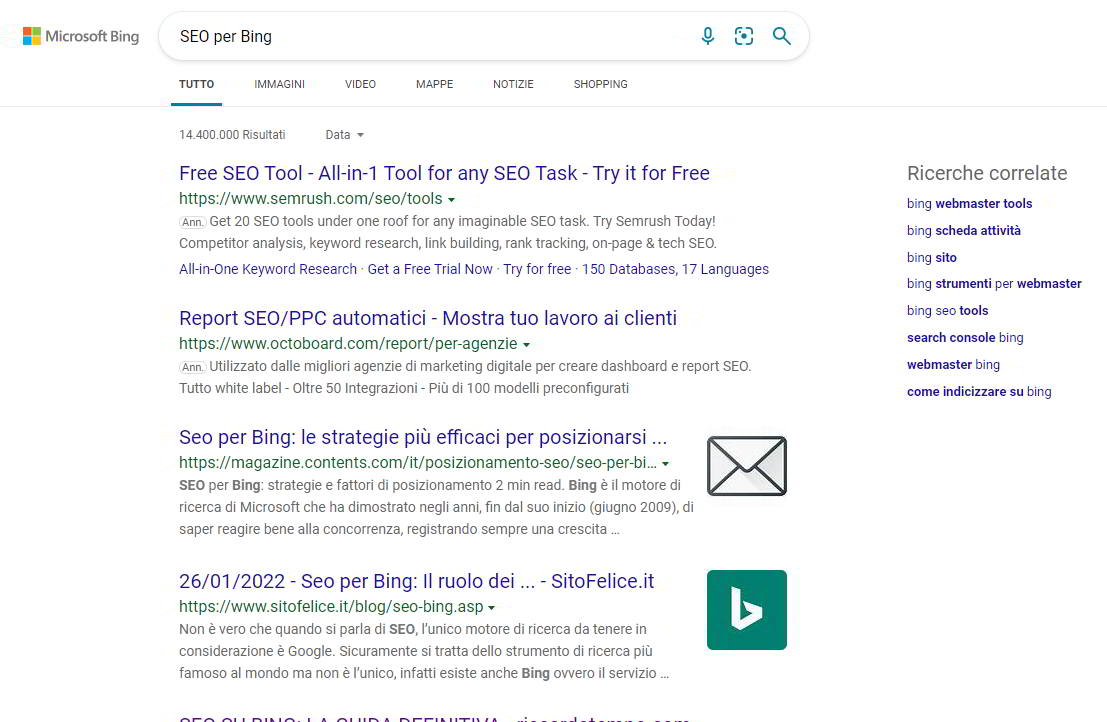Click the Microsoft Bing logo
Image resolution: width=1107 pixels, height=722 pixels.
coord(81,36)
